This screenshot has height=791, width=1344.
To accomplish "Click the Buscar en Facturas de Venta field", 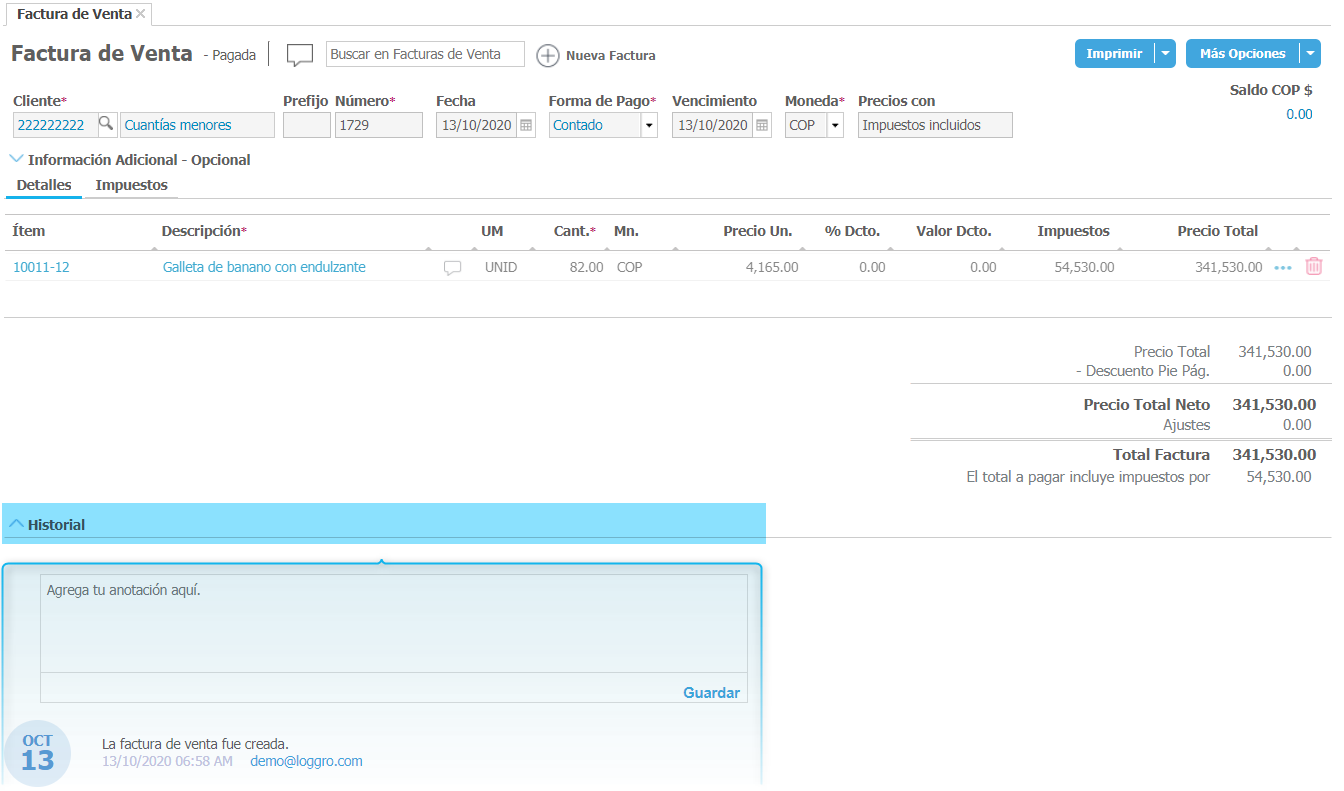I will click(x=425, y=54).
